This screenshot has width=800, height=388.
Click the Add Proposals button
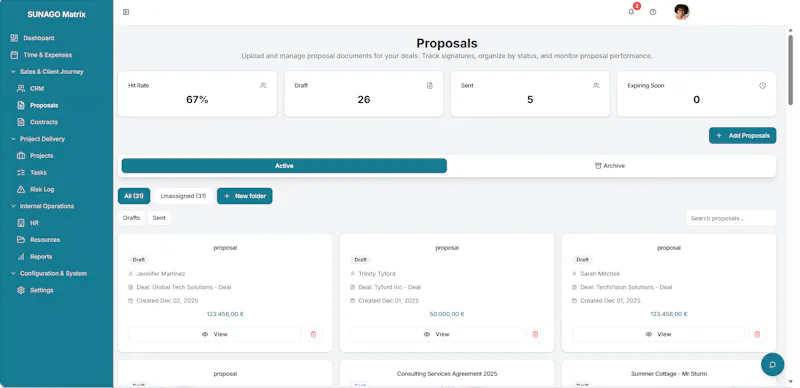[x=742, y=135]
